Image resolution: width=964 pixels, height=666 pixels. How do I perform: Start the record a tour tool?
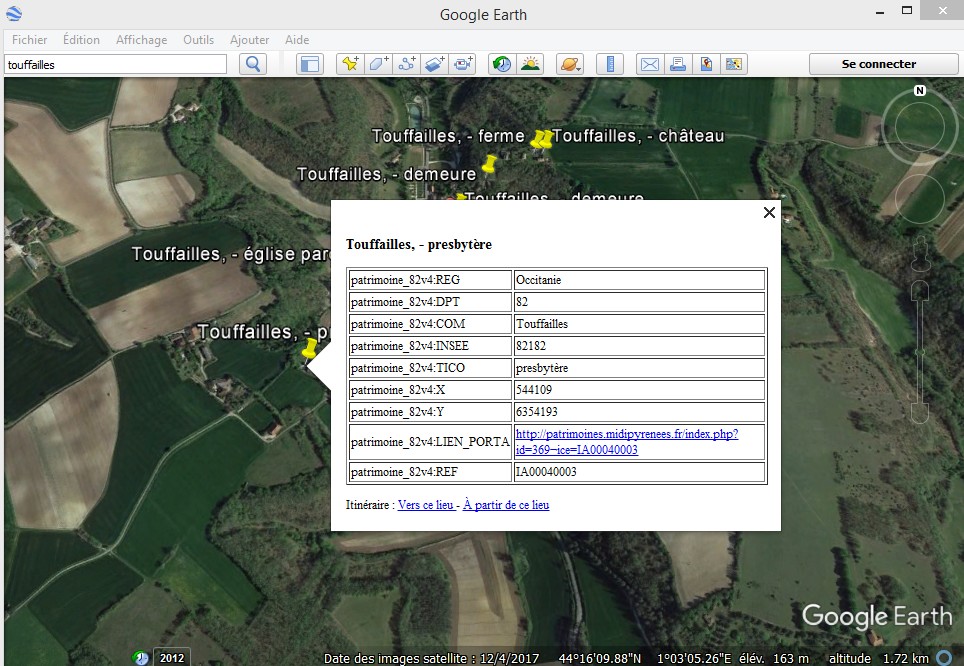[464, 64]
